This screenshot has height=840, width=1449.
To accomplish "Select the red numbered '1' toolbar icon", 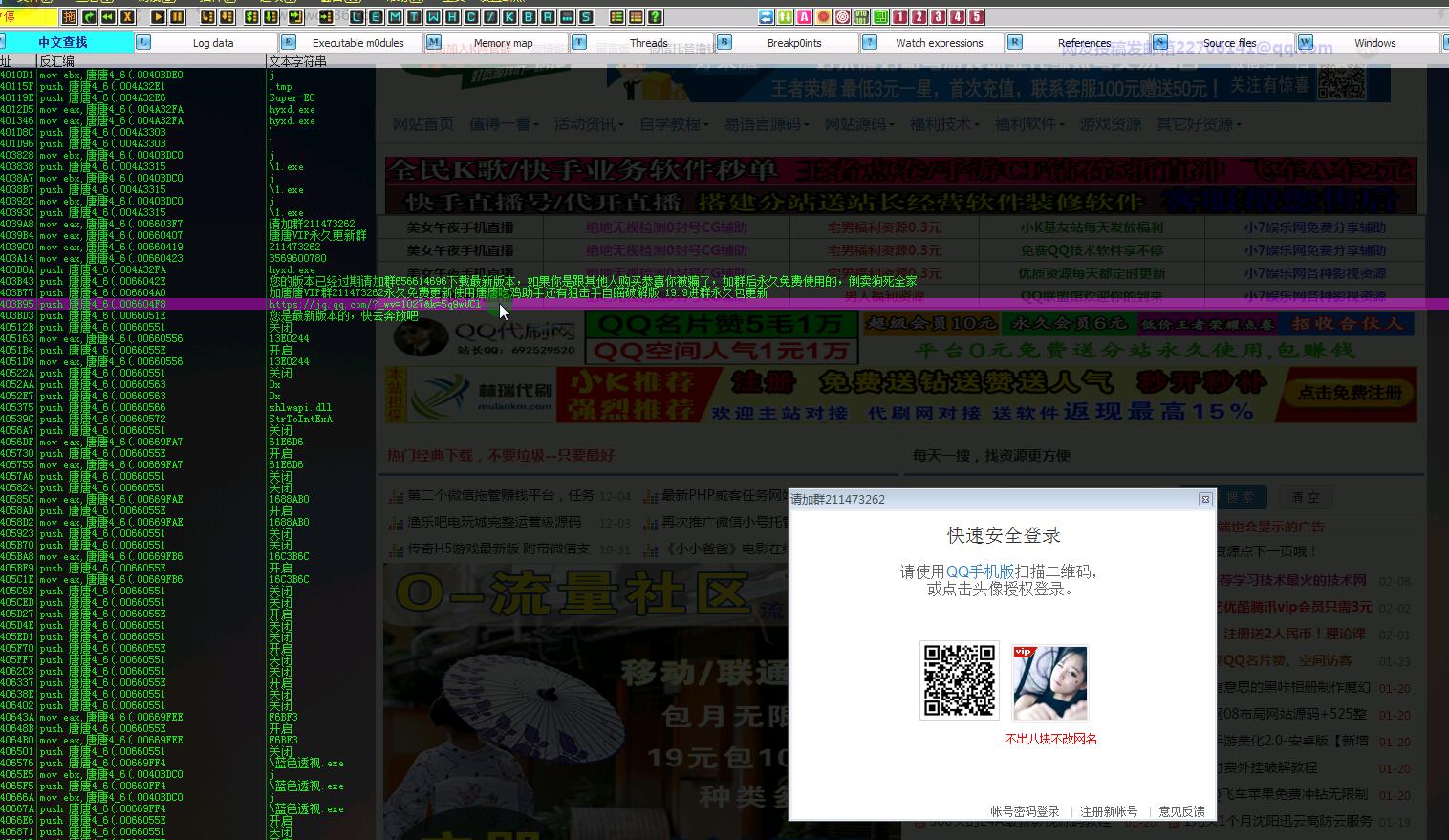I will tap(898, 16).
